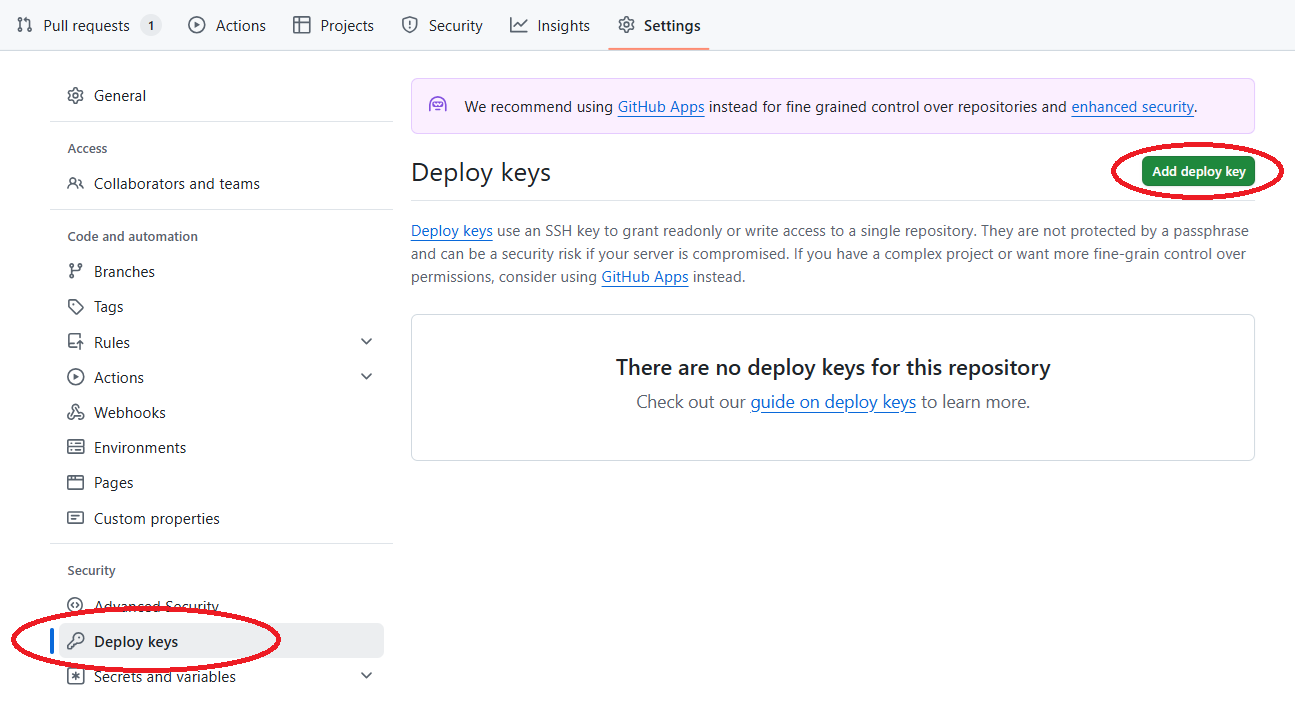1295x701 pixels.
Task: Expand Secrets and variables section
Action: [366, 675]
